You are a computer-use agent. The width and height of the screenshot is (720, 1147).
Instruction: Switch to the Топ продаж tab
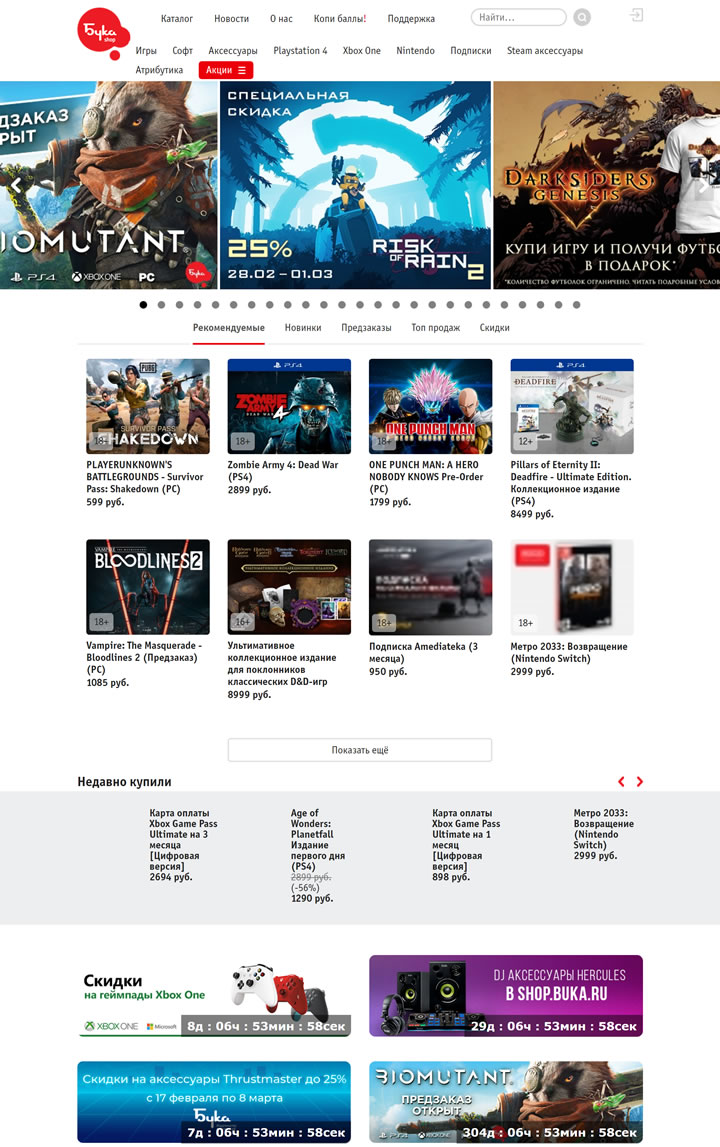pyautogui.click(x=436, y=328)
